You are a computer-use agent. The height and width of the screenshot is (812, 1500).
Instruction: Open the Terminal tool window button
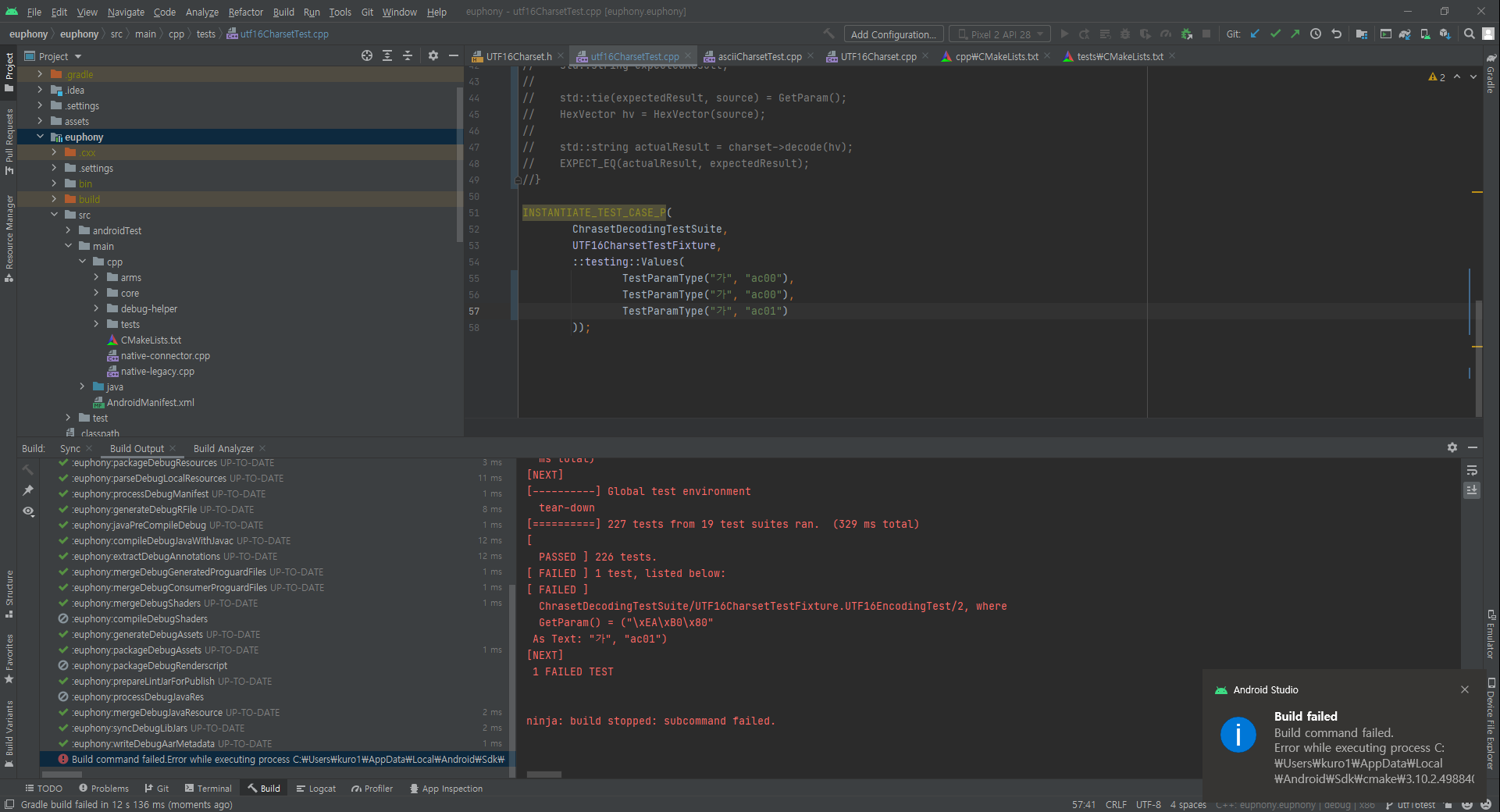click(x=208, y=789)
